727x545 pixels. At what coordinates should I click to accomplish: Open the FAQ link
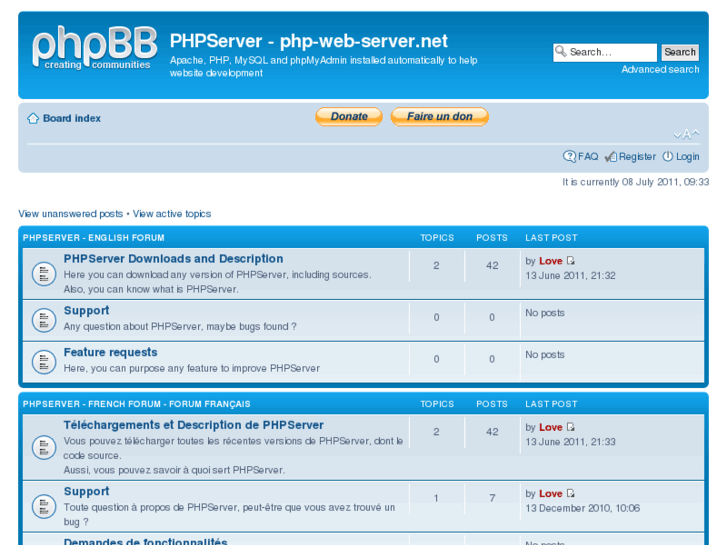pyautogui.click(x=588, y=157)
